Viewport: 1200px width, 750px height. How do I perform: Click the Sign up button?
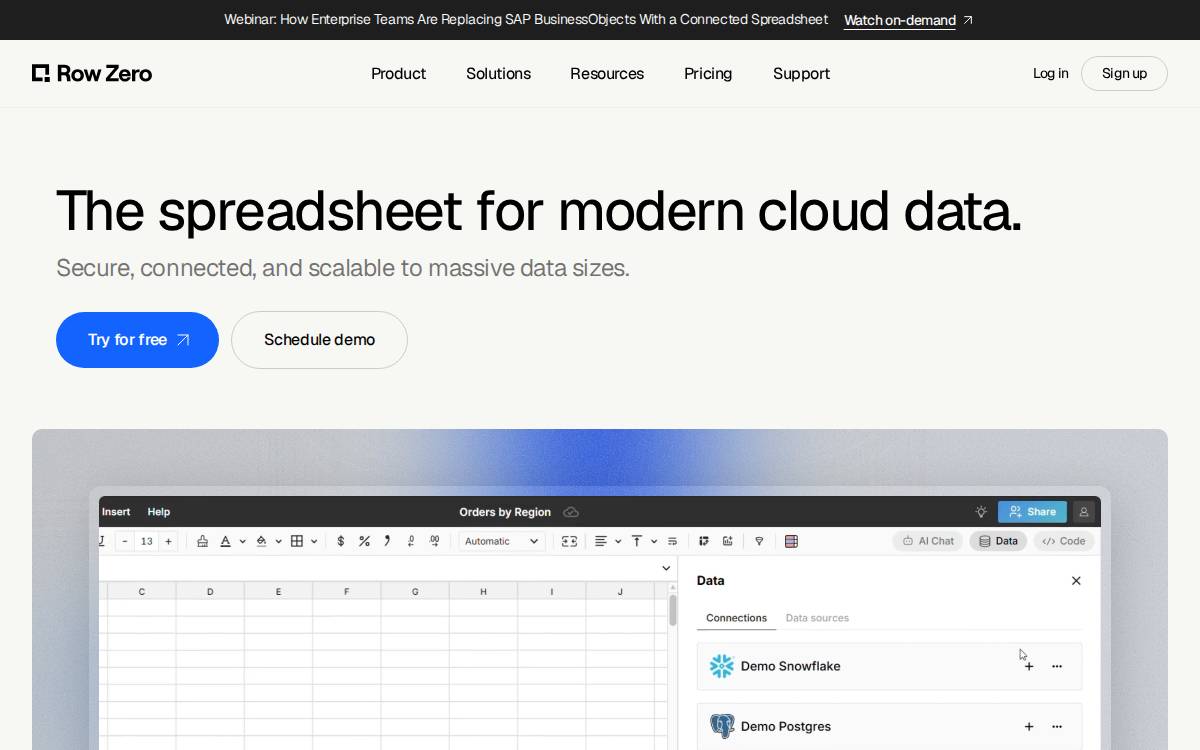(x=1124, y=73)
